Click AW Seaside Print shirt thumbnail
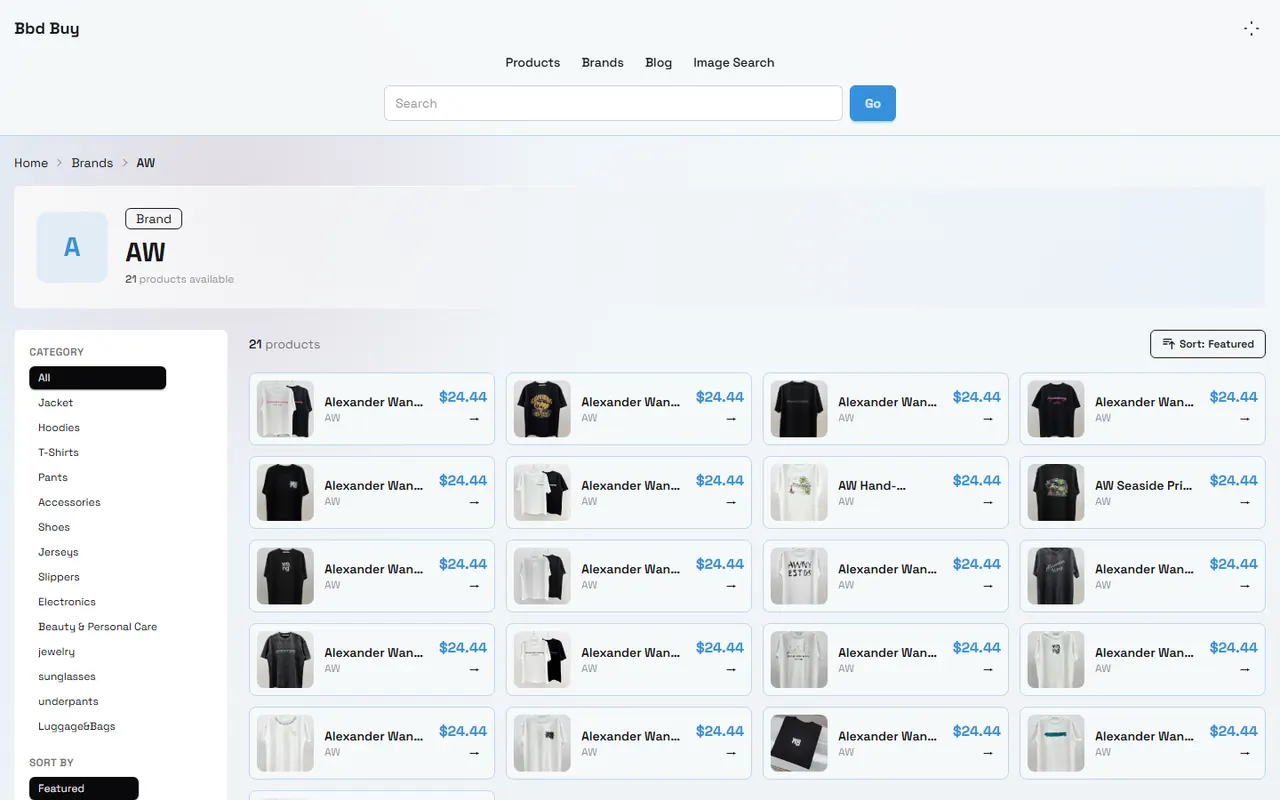This screenshot has height=800, width=1280. click(1056, 492)
